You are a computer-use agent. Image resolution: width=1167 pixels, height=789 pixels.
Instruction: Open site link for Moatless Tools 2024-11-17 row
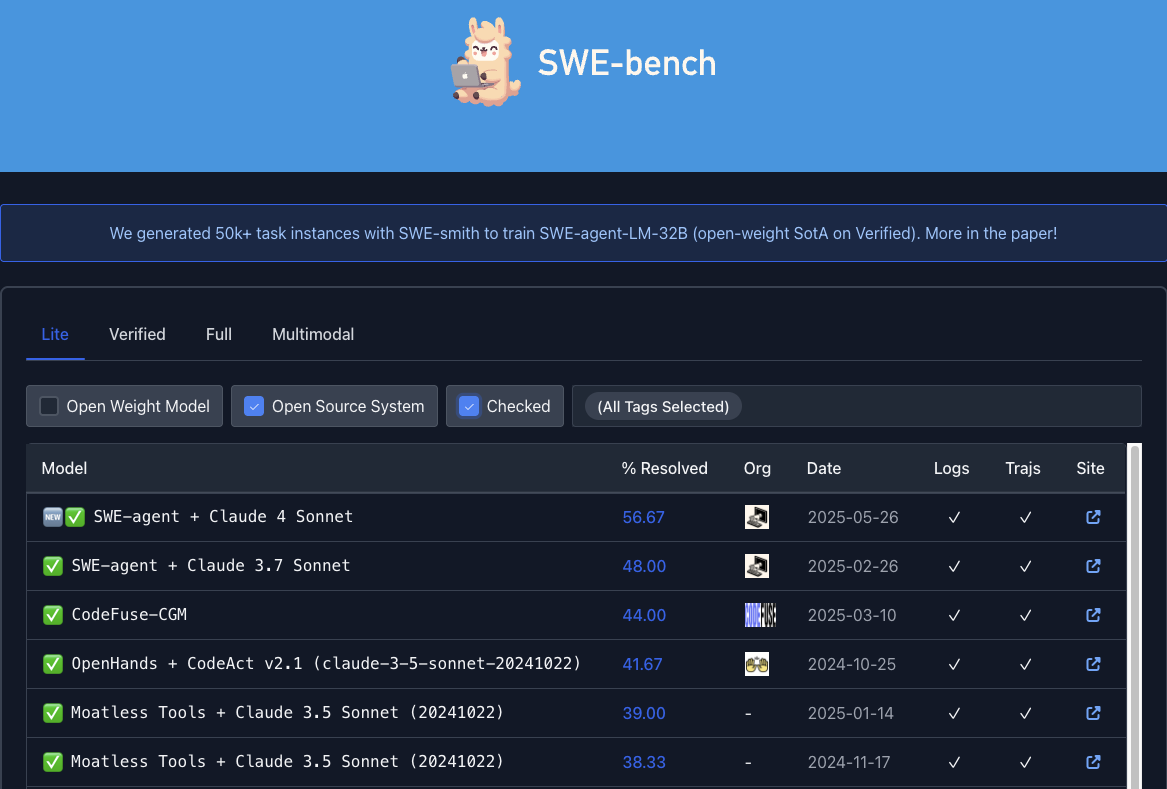tap(1093, 762)
